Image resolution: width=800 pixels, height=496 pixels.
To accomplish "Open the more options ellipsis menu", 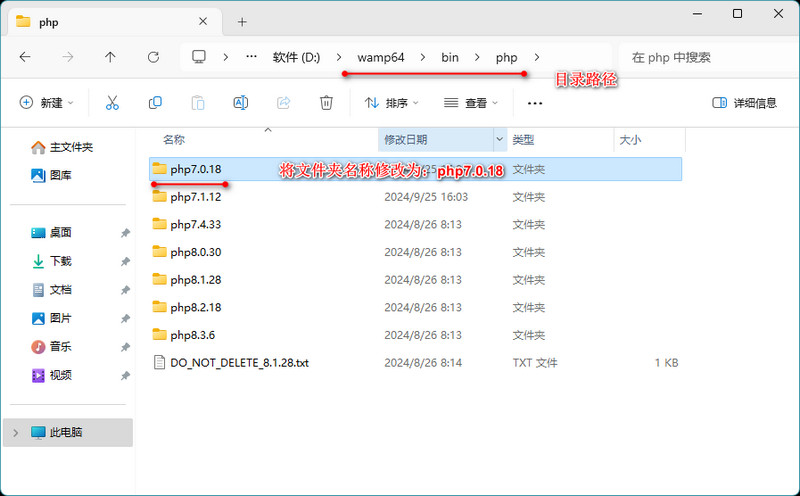I will pyautogui.click(x=535, y=103).
